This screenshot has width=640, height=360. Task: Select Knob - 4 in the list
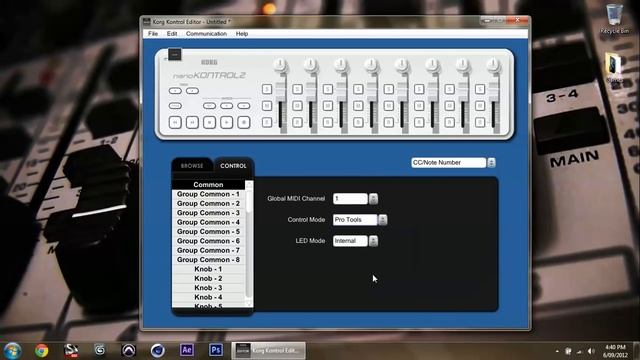coord(208,297)
